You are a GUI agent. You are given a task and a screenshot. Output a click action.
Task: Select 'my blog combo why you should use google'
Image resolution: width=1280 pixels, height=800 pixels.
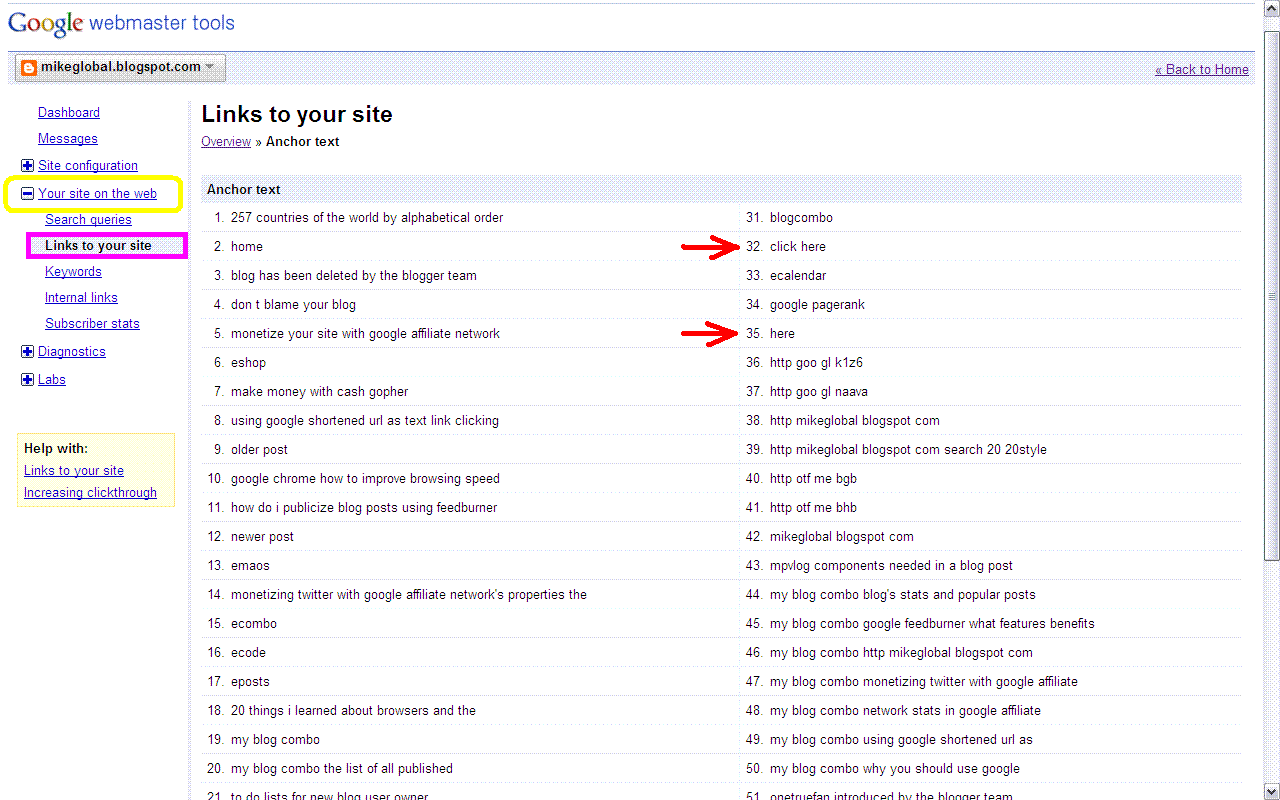(x=895, y=769)
